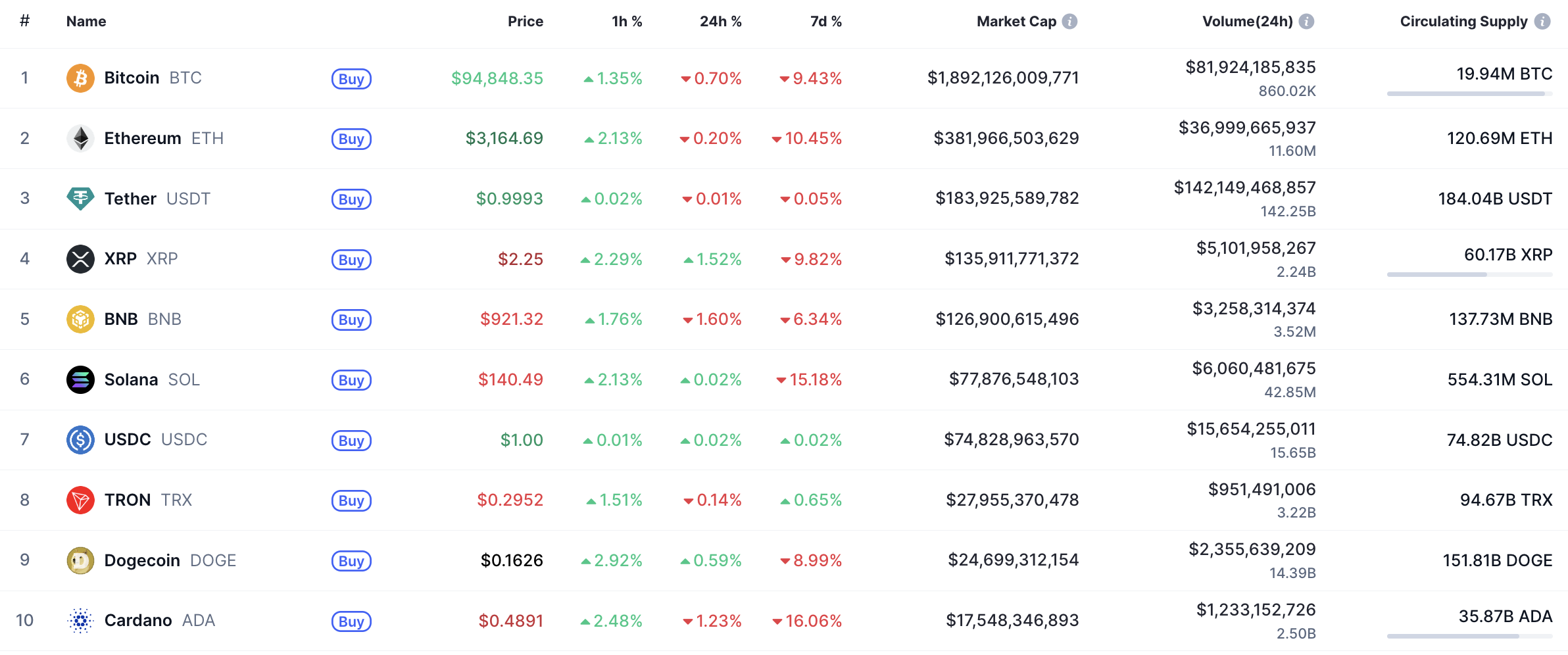Click Cardano's market cap value

point(1012,620)
